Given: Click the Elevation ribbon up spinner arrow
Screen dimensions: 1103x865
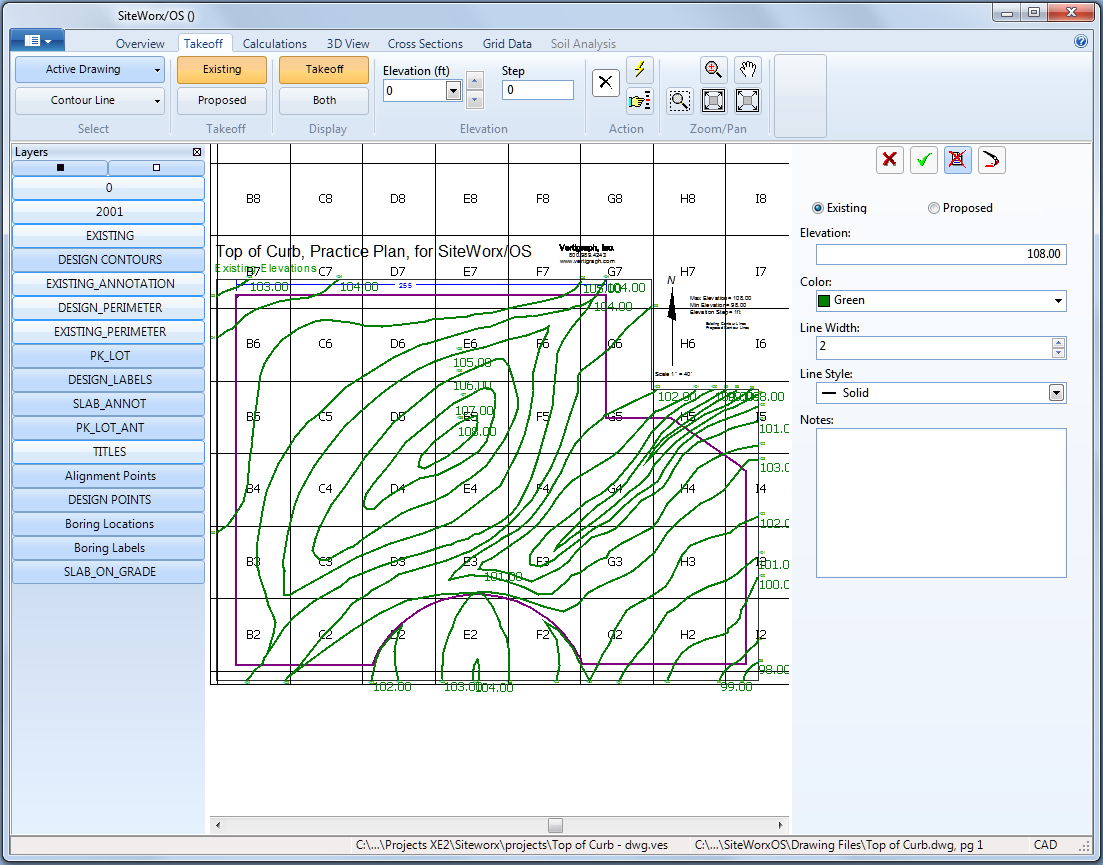Looking at the screenshot, I should [x=475, y=82].
